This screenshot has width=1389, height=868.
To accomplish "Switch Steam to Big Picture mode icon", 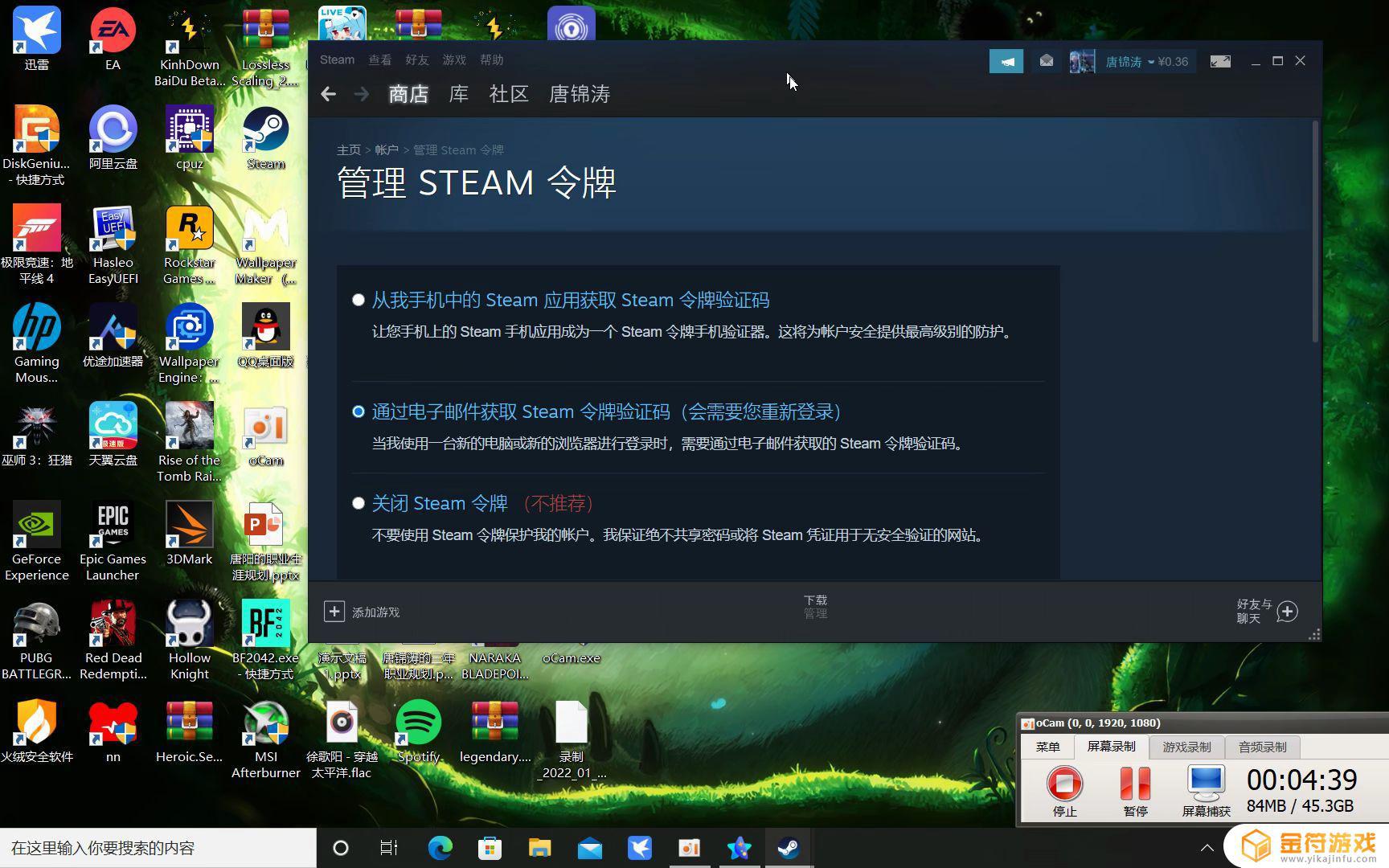I will click(x=1220, y=61).
